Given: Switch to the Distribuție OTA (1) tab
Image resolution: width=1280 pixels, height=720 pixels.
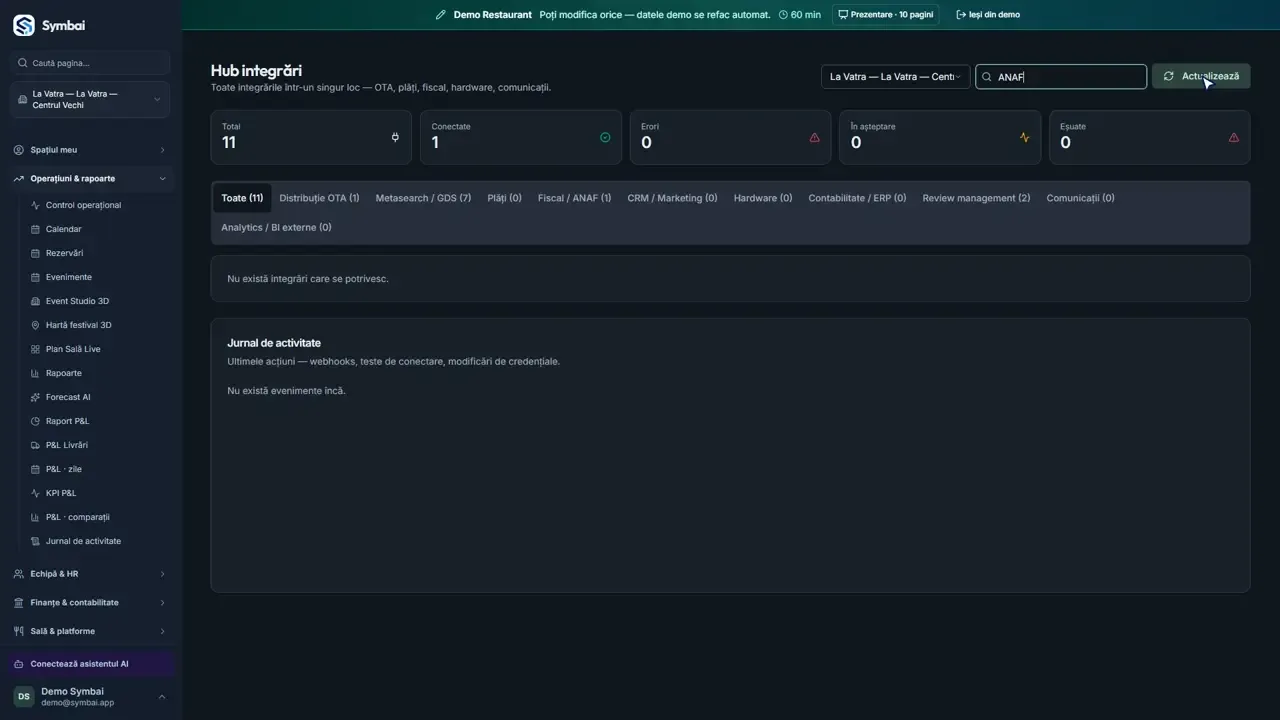Looking at the screenshot, I should (319, 198).
